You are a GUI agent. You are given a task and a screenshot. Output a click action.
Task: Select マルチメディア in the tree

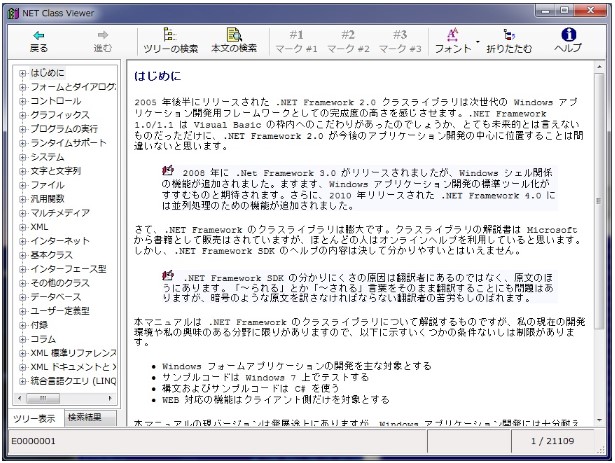(x=60, y=213)
